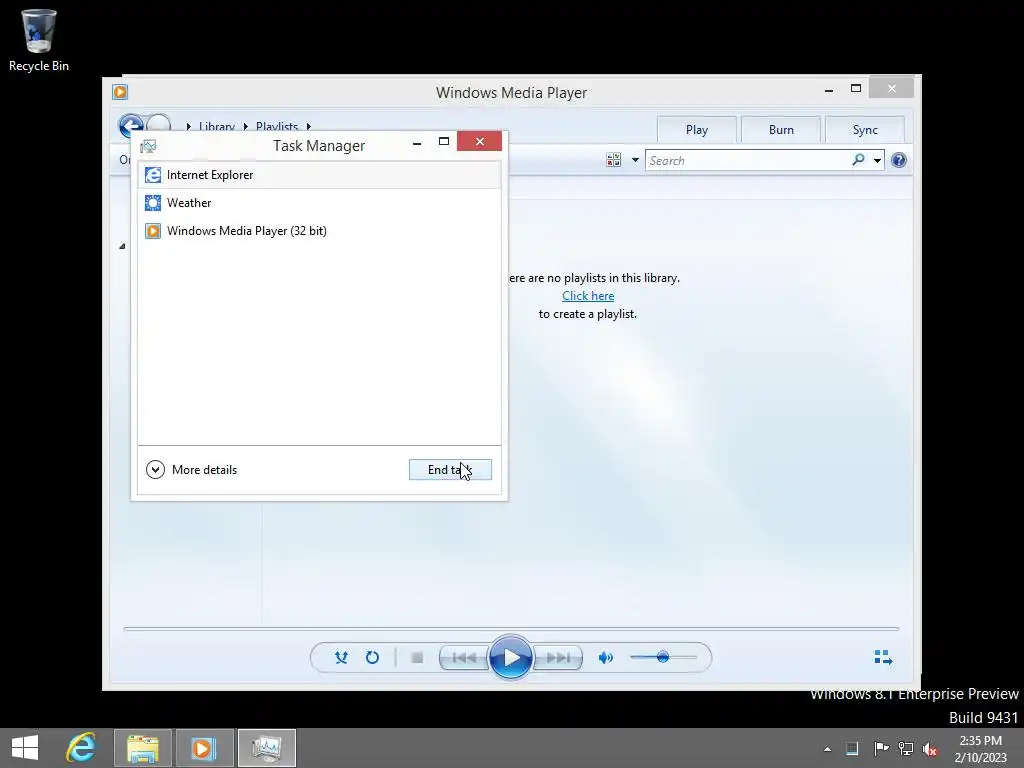
Task: Click the network tray icon
Action: [x=906, y=748]
